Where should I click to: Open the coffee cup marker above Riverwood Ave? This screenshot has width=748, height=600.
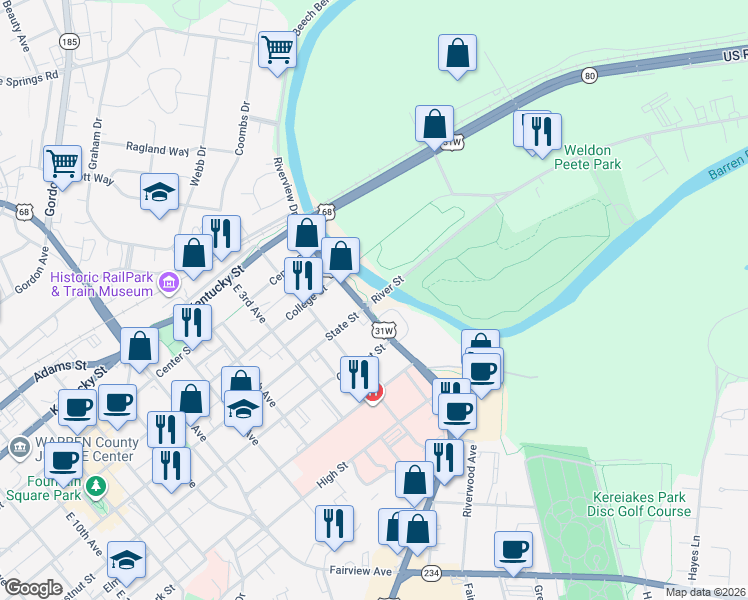click(457, 412)
